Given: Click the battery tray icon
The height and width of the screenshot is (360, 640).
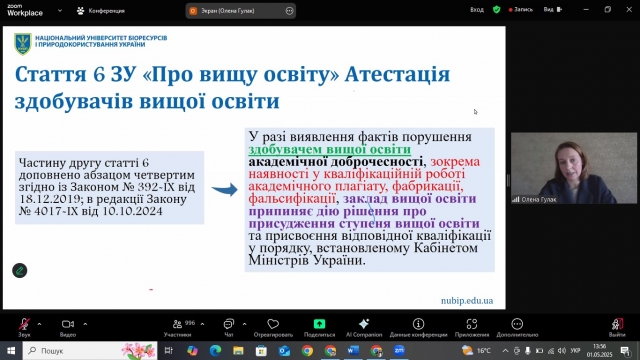Looking at the screenshot, I should point(539,351).
